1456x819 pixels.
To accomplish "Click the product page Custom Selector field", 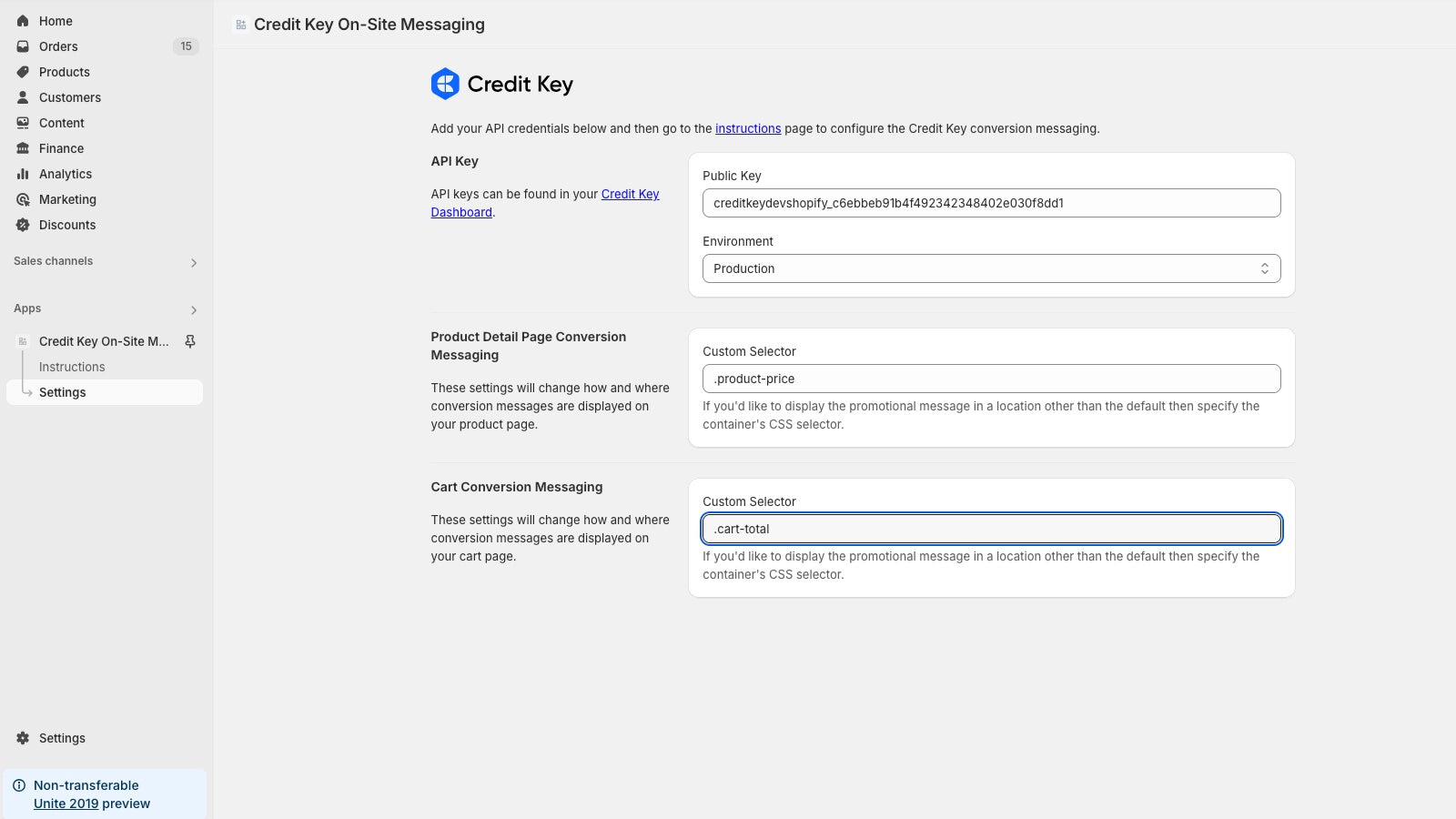I will [x=991, y=379].
